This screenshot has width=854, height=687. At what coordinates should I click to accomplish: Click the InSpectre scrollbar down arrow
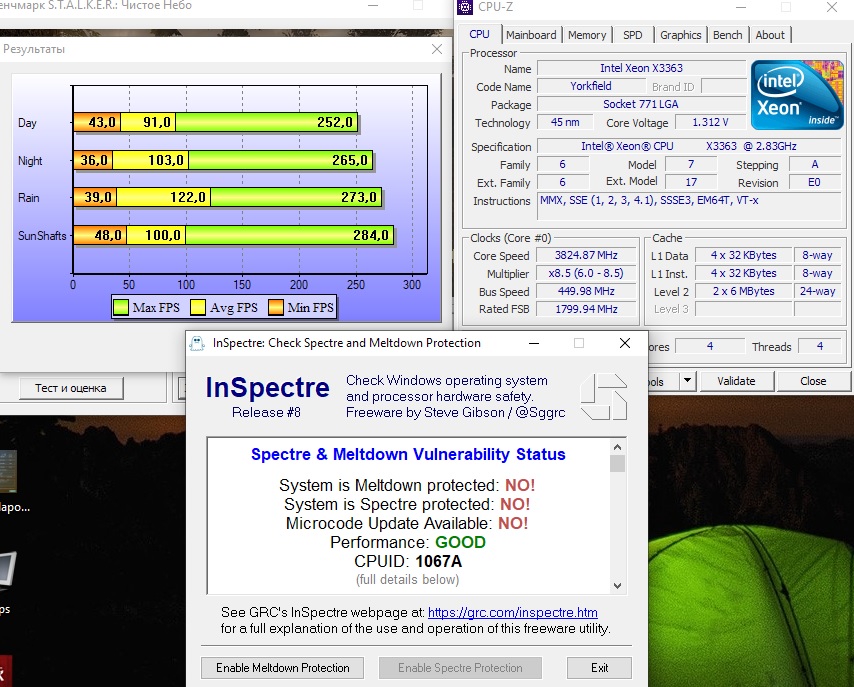click(617, 586)
